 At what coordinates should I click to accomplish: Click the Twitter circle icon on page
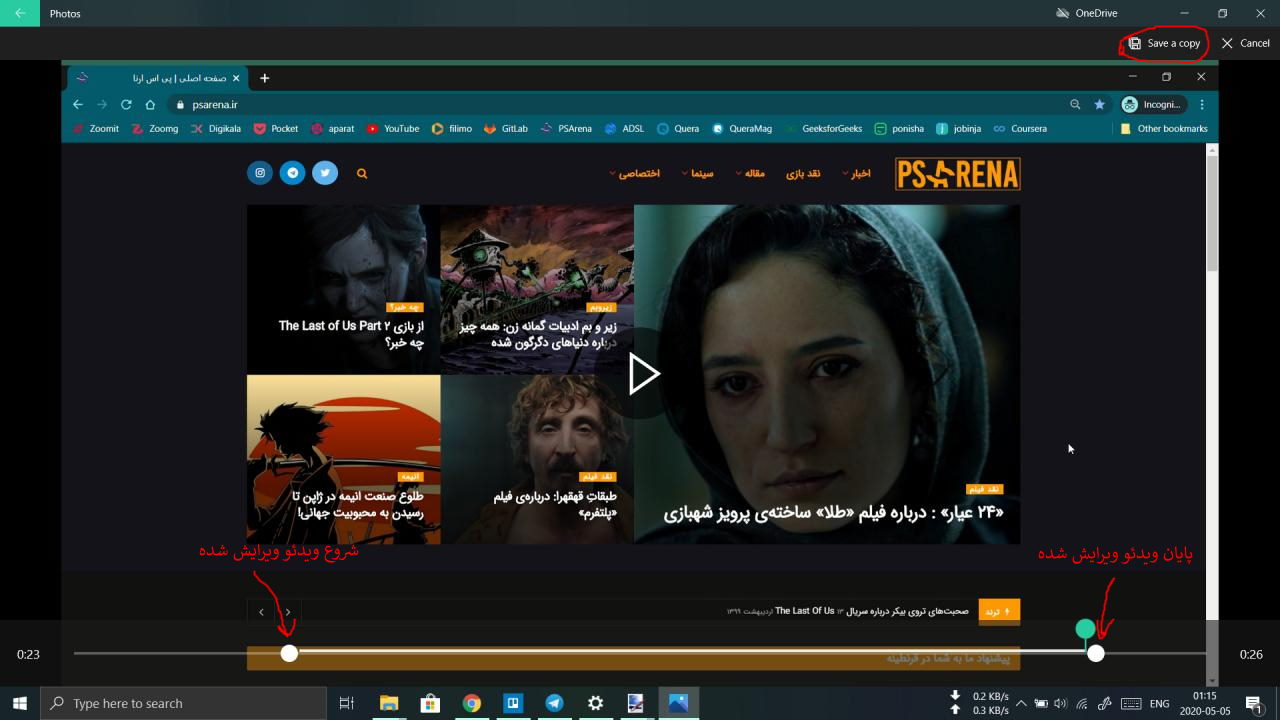[x=325, y=173]
